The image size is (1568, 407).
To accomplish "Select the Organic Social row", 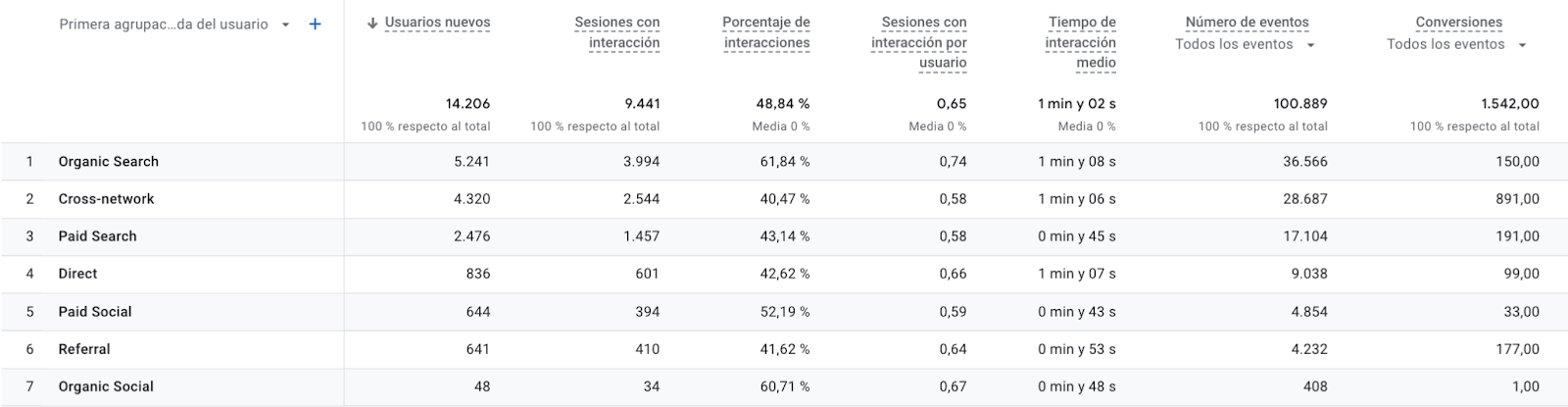I will coord(784,386).
